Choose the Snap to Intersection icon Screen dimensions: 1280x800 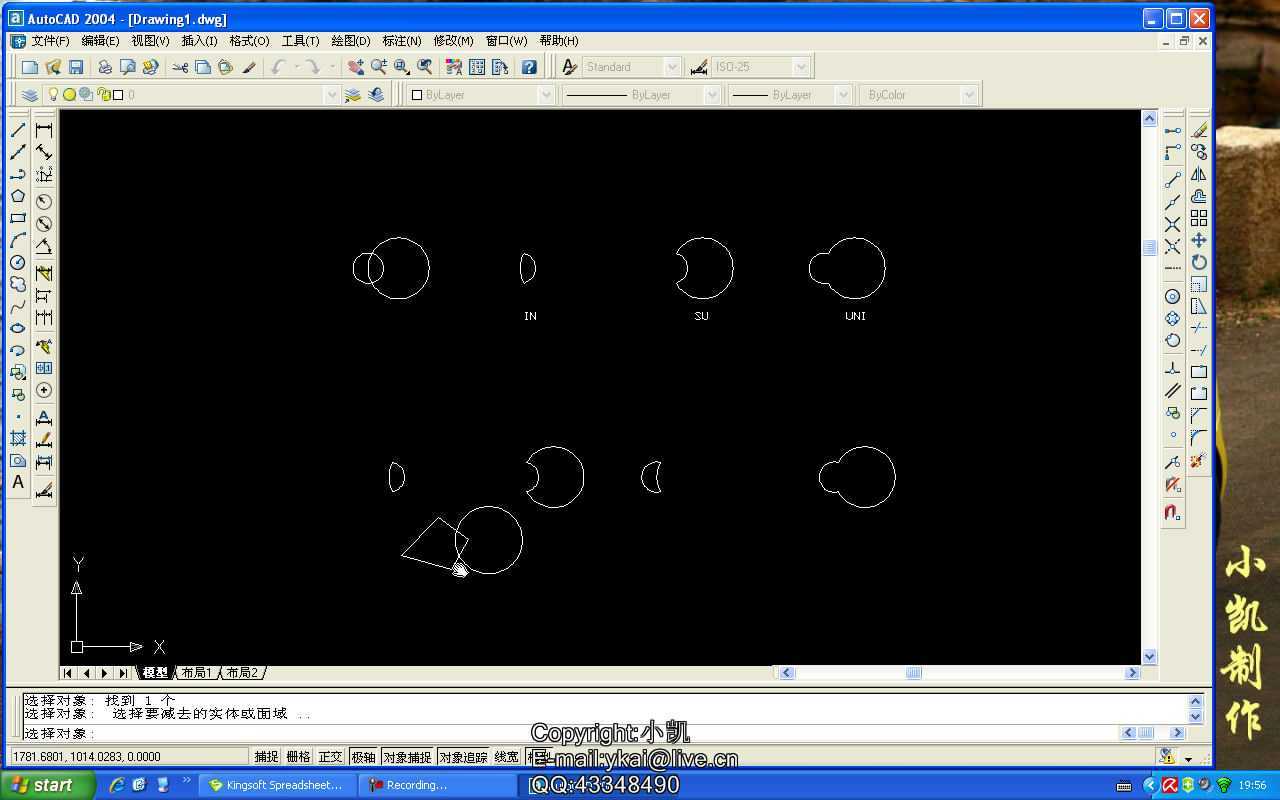1173,224
